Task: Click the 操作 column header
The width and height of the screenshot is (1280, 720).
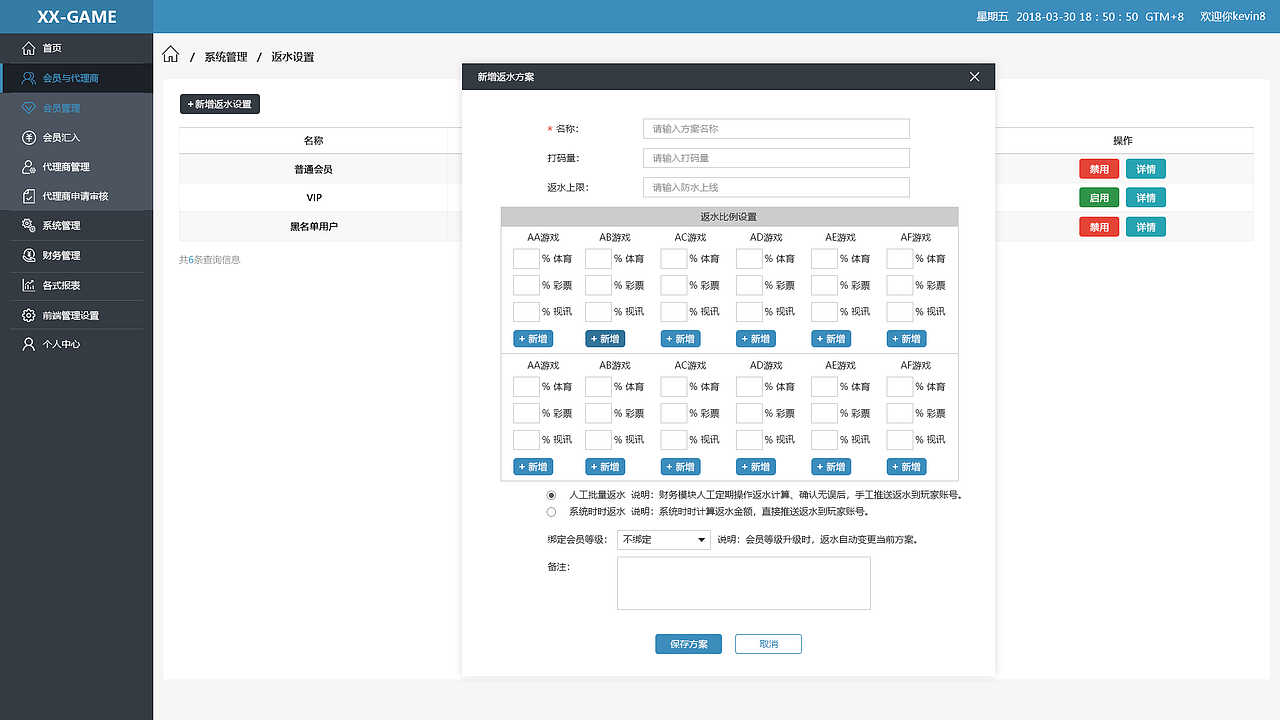Action: [x=1123, y=141]
